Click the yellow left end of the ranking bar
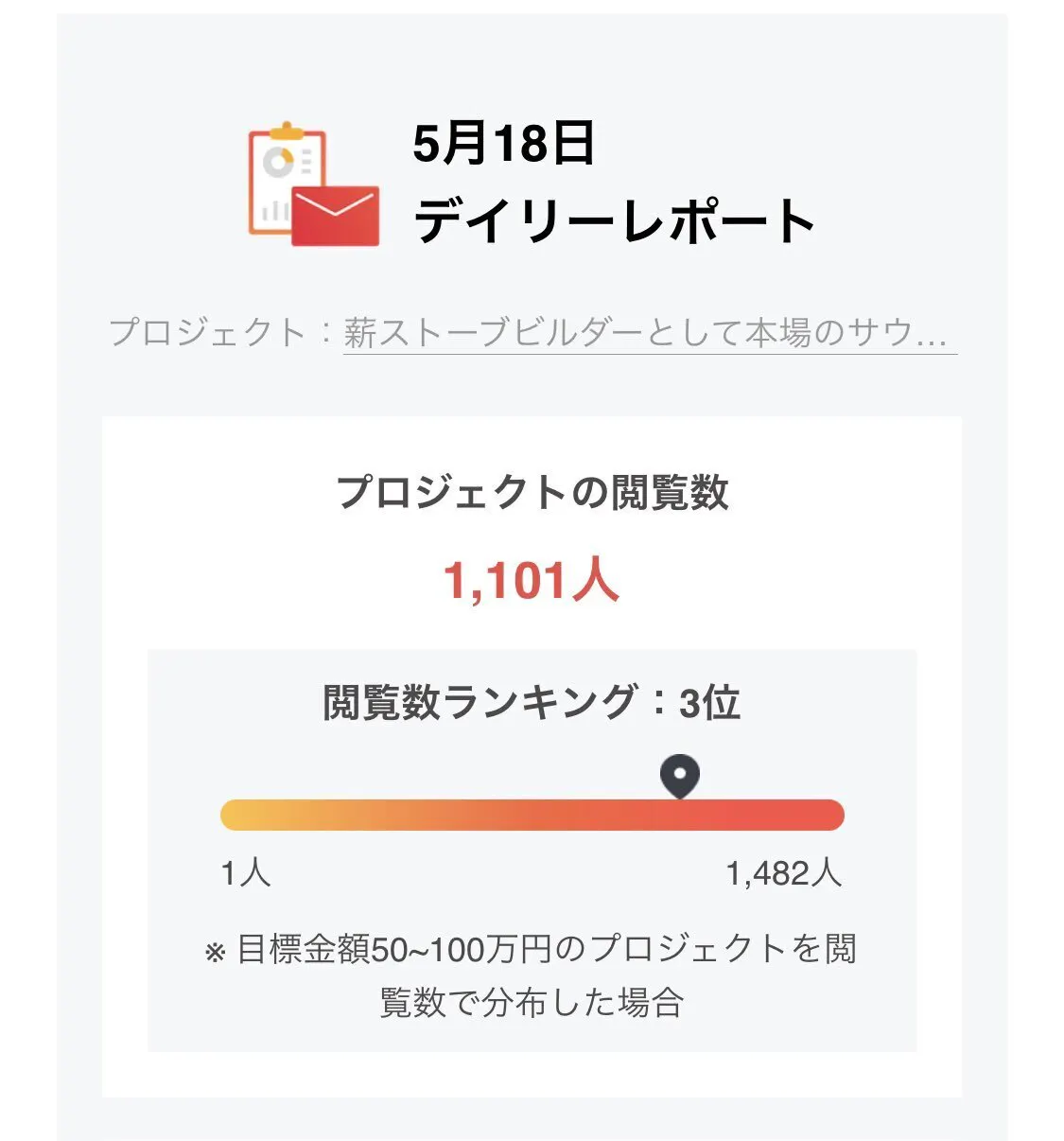The height and width of the screenshot is (1141, 1064). pos(236,815)
